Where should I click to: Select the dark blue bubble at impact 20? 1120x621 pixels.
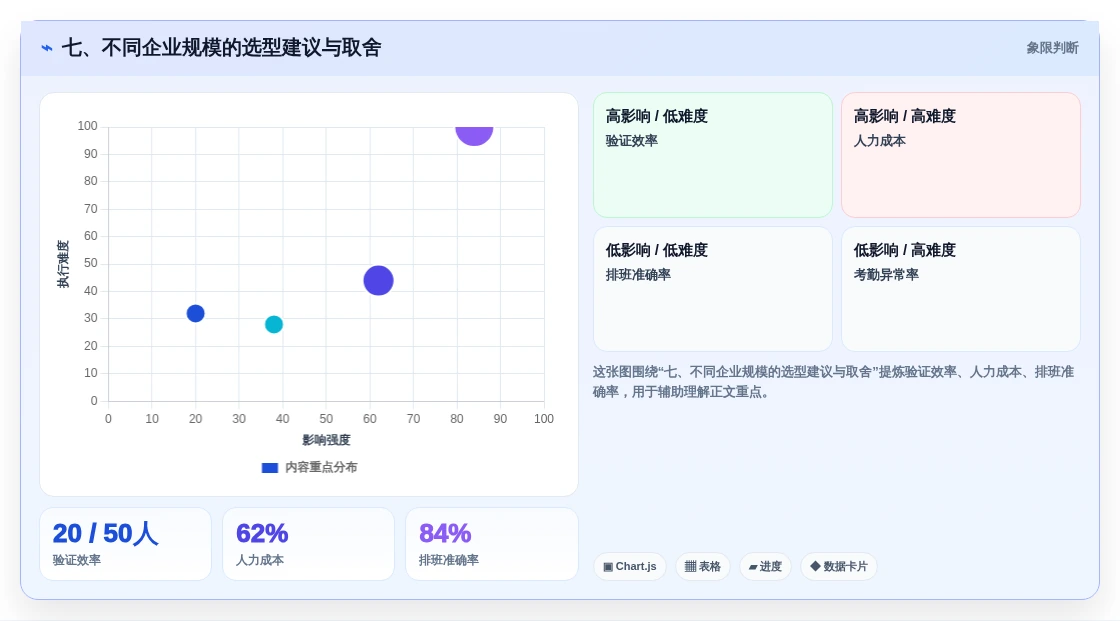tap(196, 314)
